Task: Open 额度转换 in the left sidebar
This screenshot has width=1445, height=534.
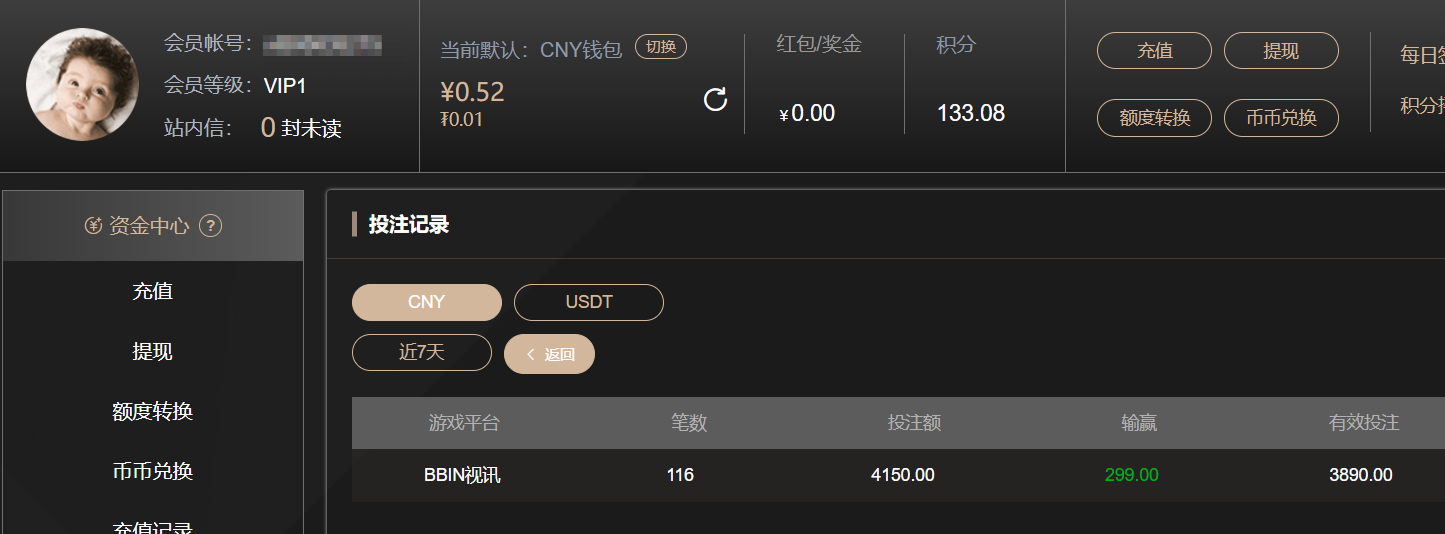Action: pyautogui.click(x=153, y=411)
